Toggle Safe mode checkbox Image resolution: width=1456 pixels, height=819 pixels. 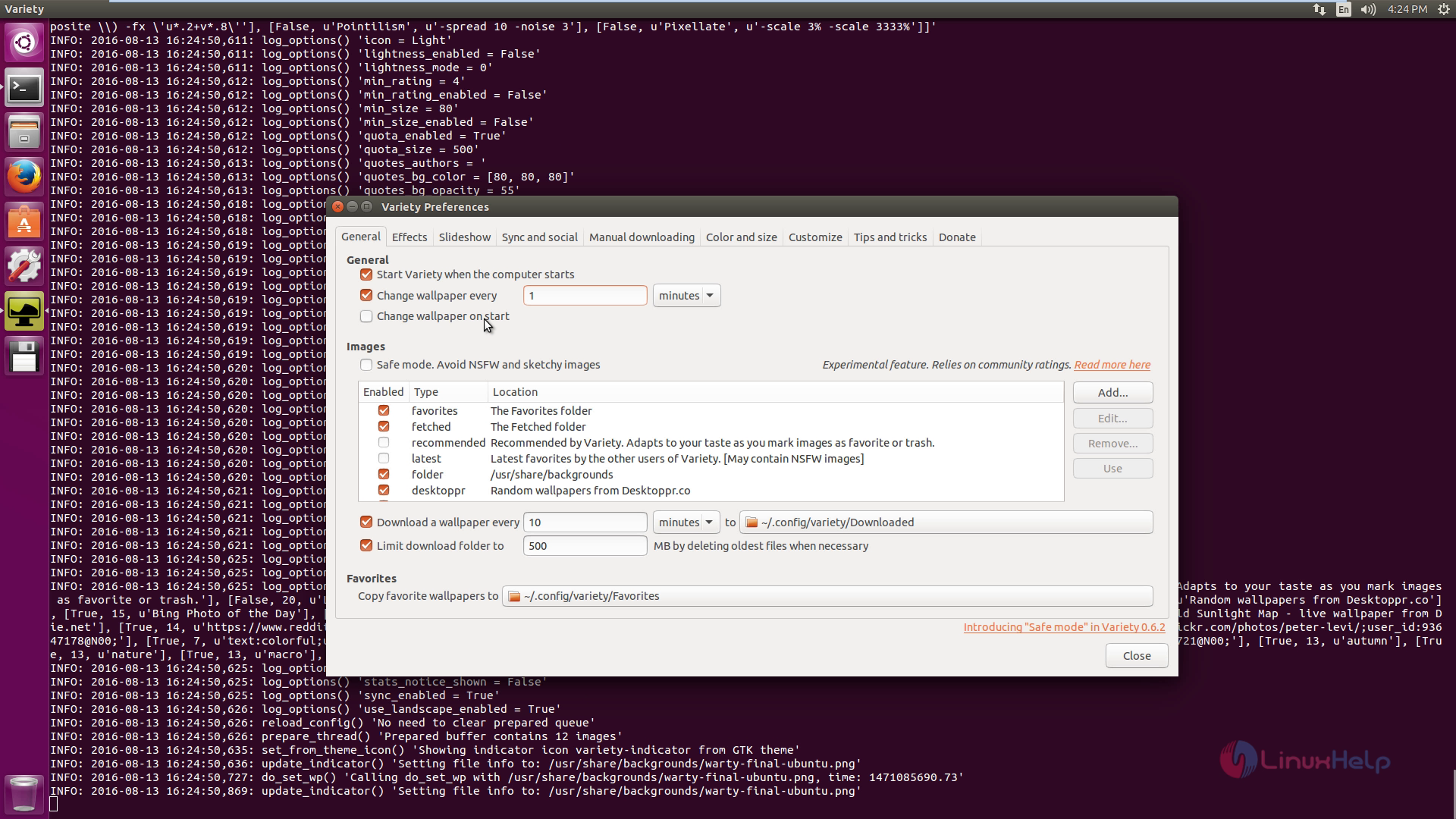[x=366, y=365]
